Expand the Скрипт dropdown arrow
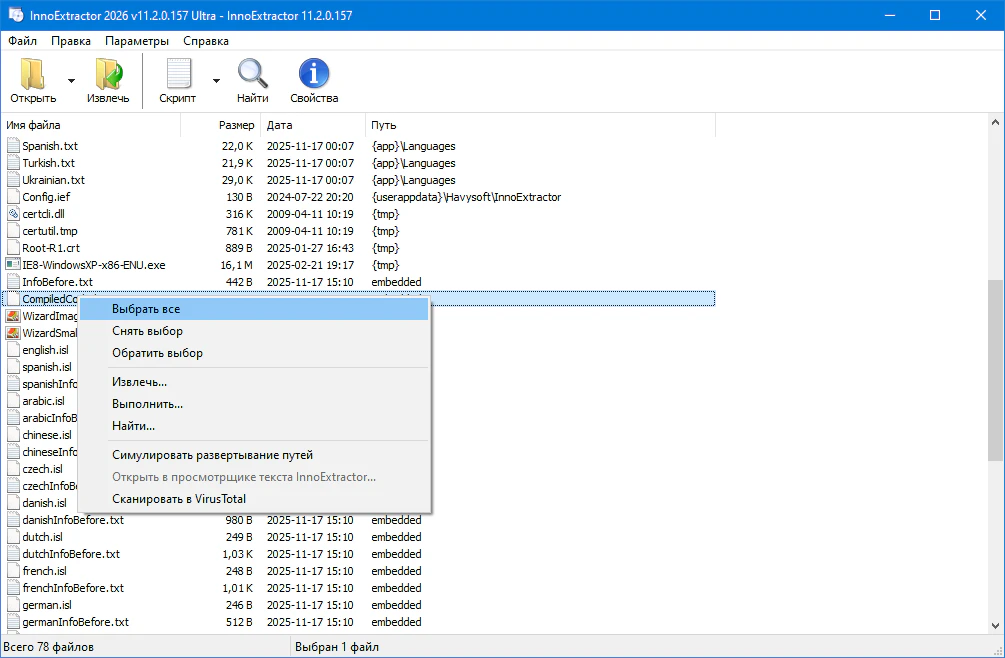 pyautogui.click(x=216, y=81)
